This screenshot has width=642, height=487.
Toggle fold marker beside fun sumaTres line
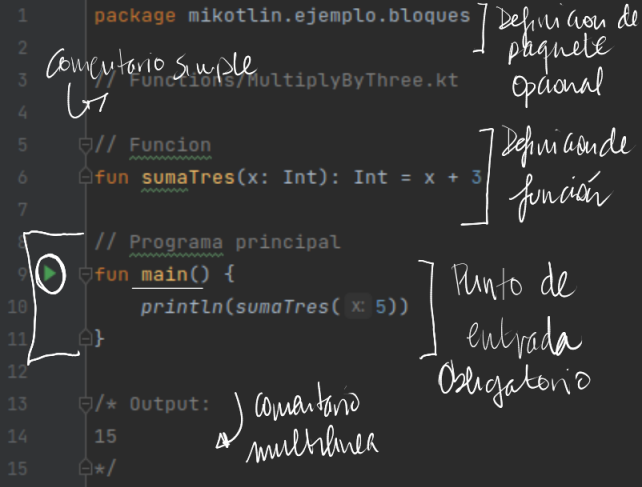[x=85, y=176]
